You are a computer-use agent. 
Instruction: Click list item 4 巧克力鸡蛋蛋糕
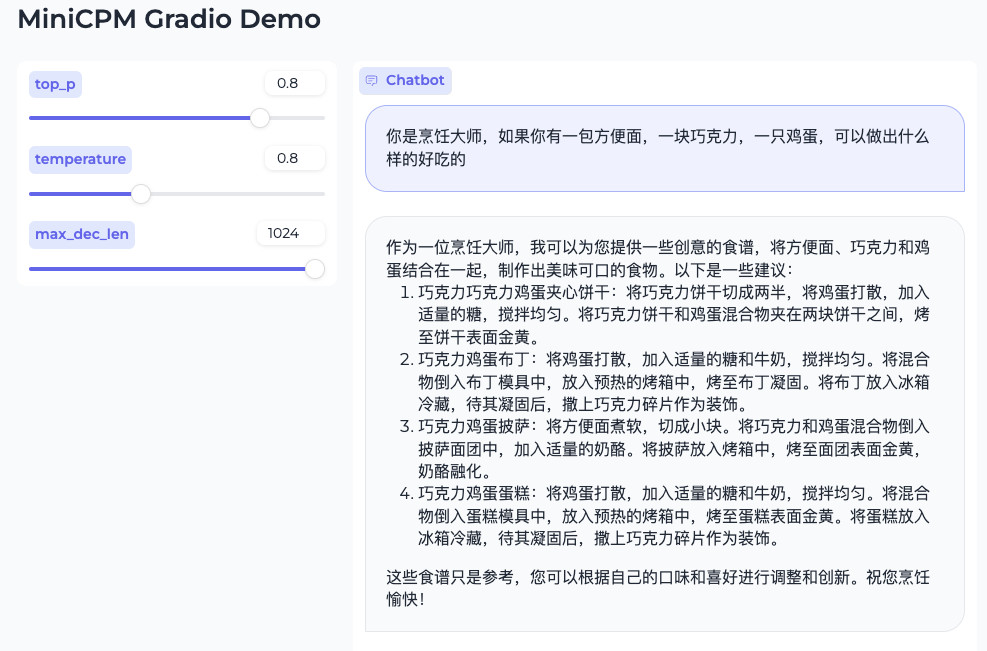[x=665, y=516]
